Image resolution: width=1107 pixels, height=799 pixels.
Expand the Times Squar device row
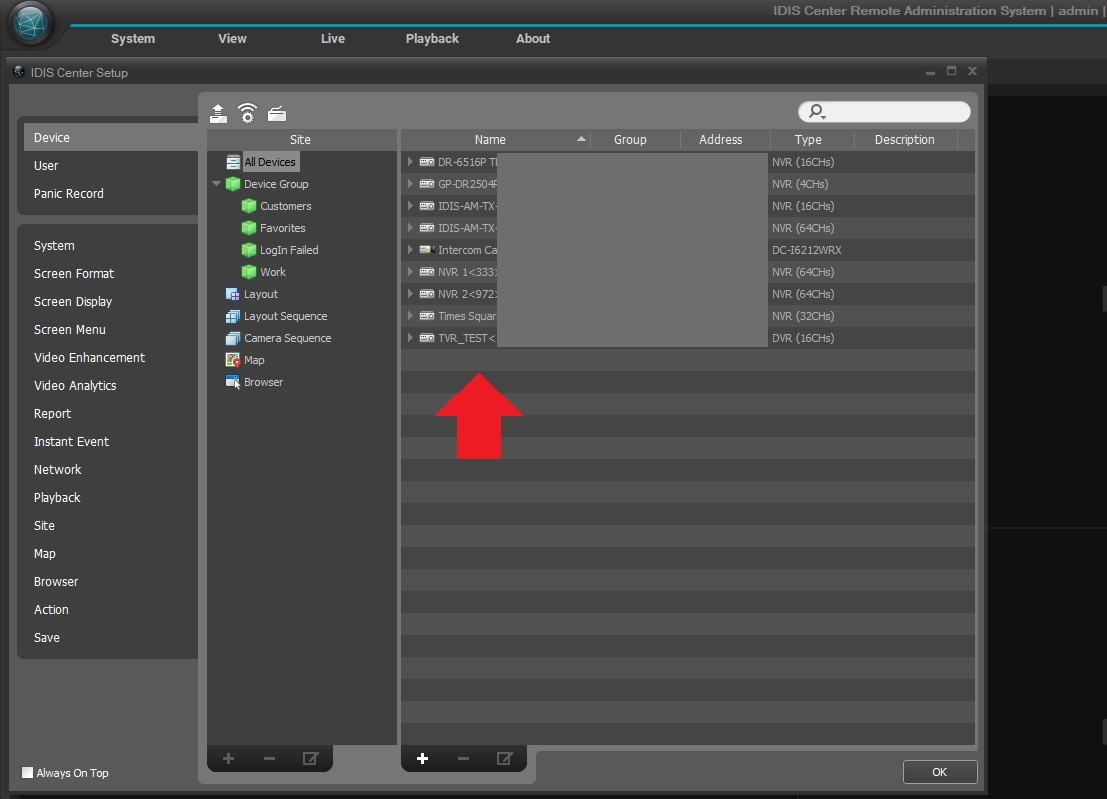[410, 316]
